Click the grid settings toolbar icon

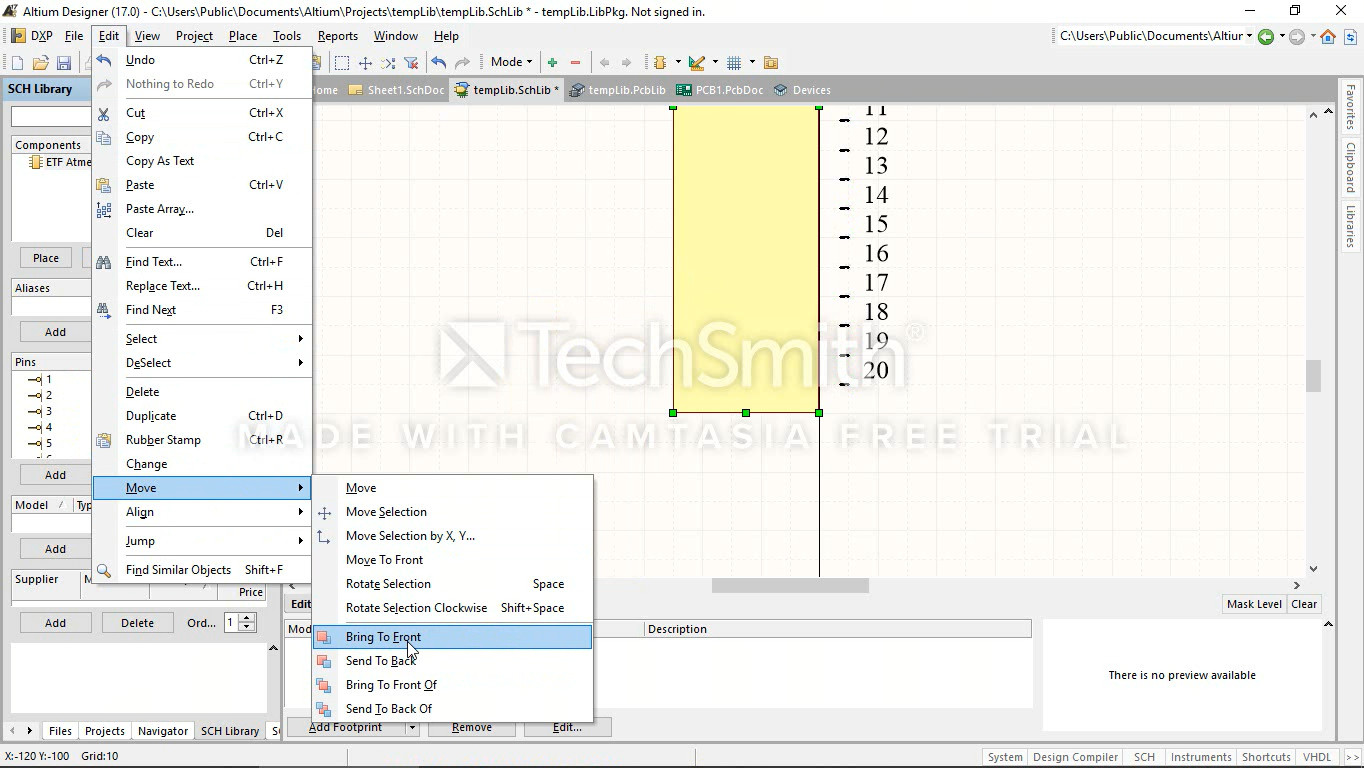(x=734, y=63)
